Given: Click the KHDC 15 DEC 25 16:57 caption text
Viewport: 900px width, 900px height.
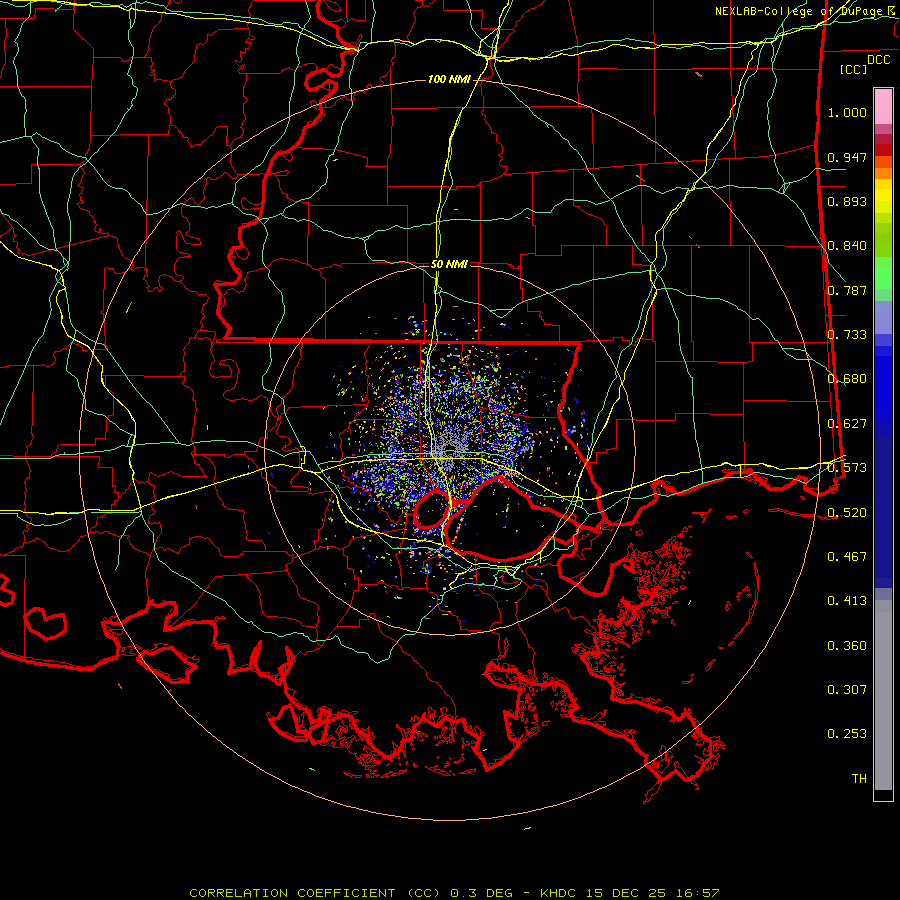Looking at the screenshot, I should tap(630, 893).
